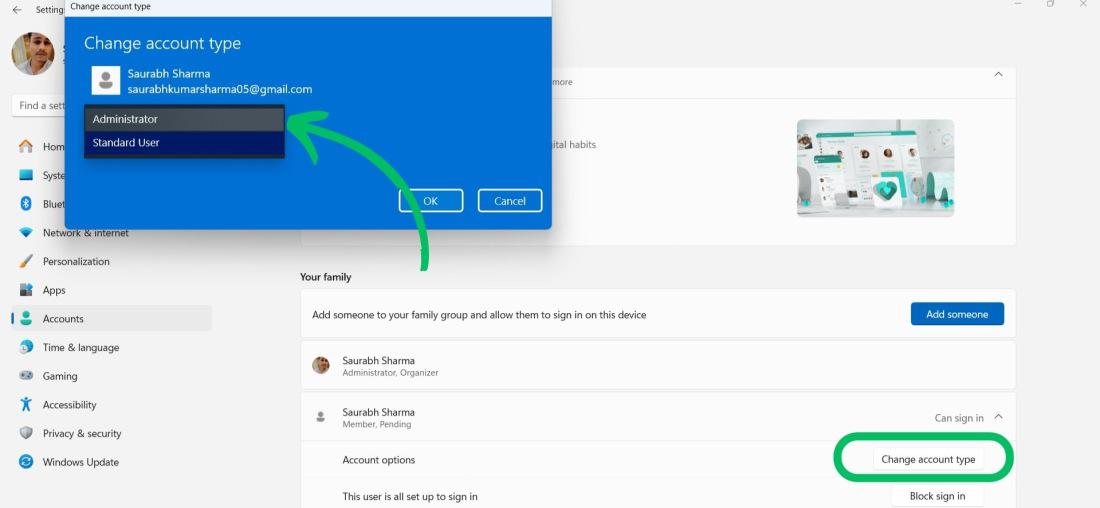Click the Change account type button
Screen dimensions: 1100x508
(928, 460)
